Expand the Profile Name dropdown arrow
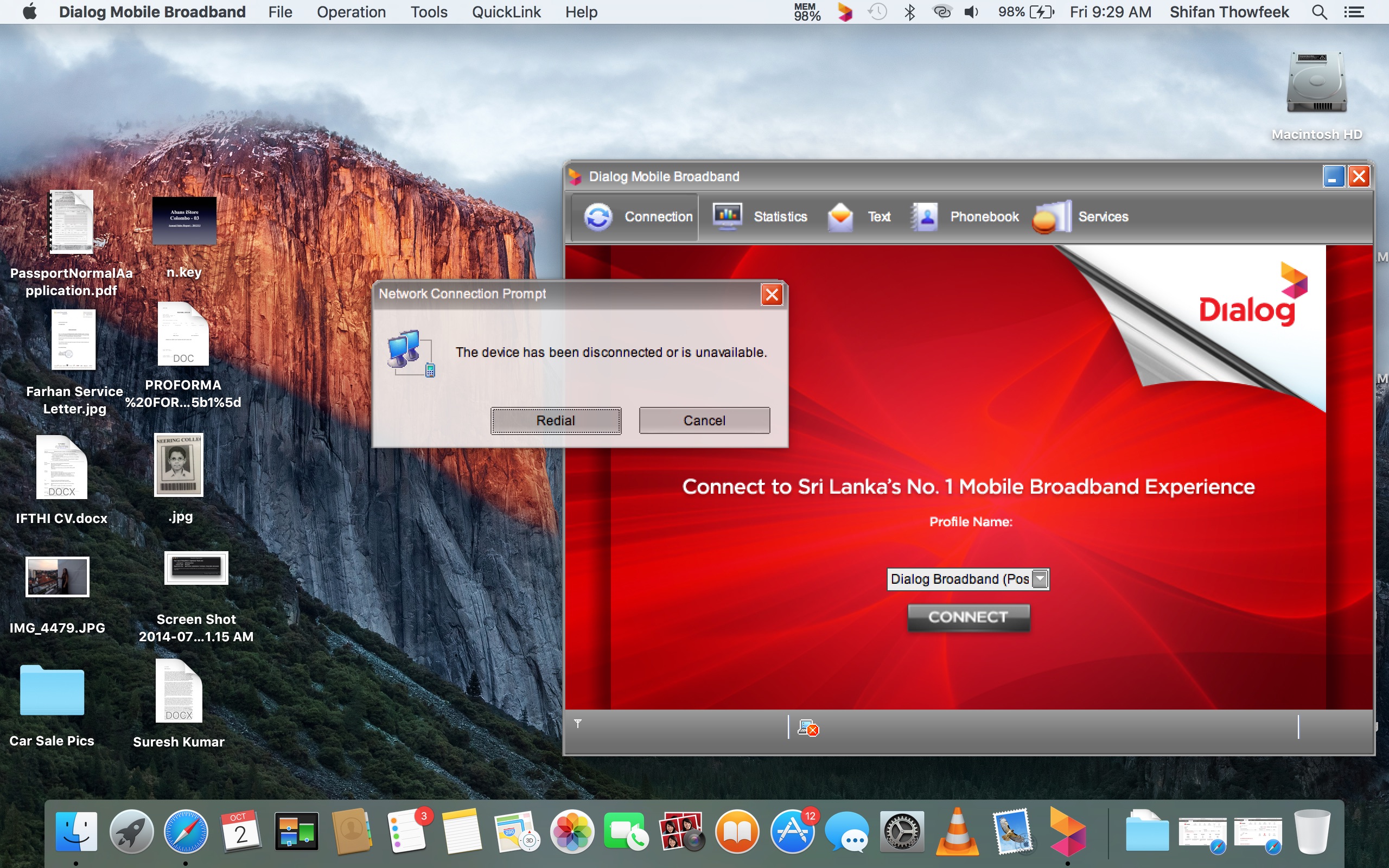Screen dimensions: 1389x868 [1040, 579]
